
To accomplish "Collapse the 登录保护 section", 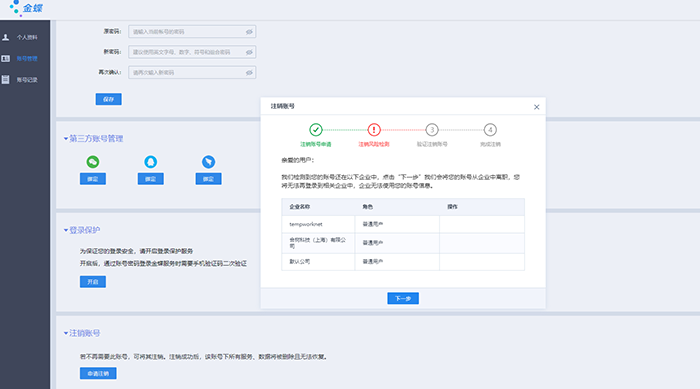I will pos(82,230).
